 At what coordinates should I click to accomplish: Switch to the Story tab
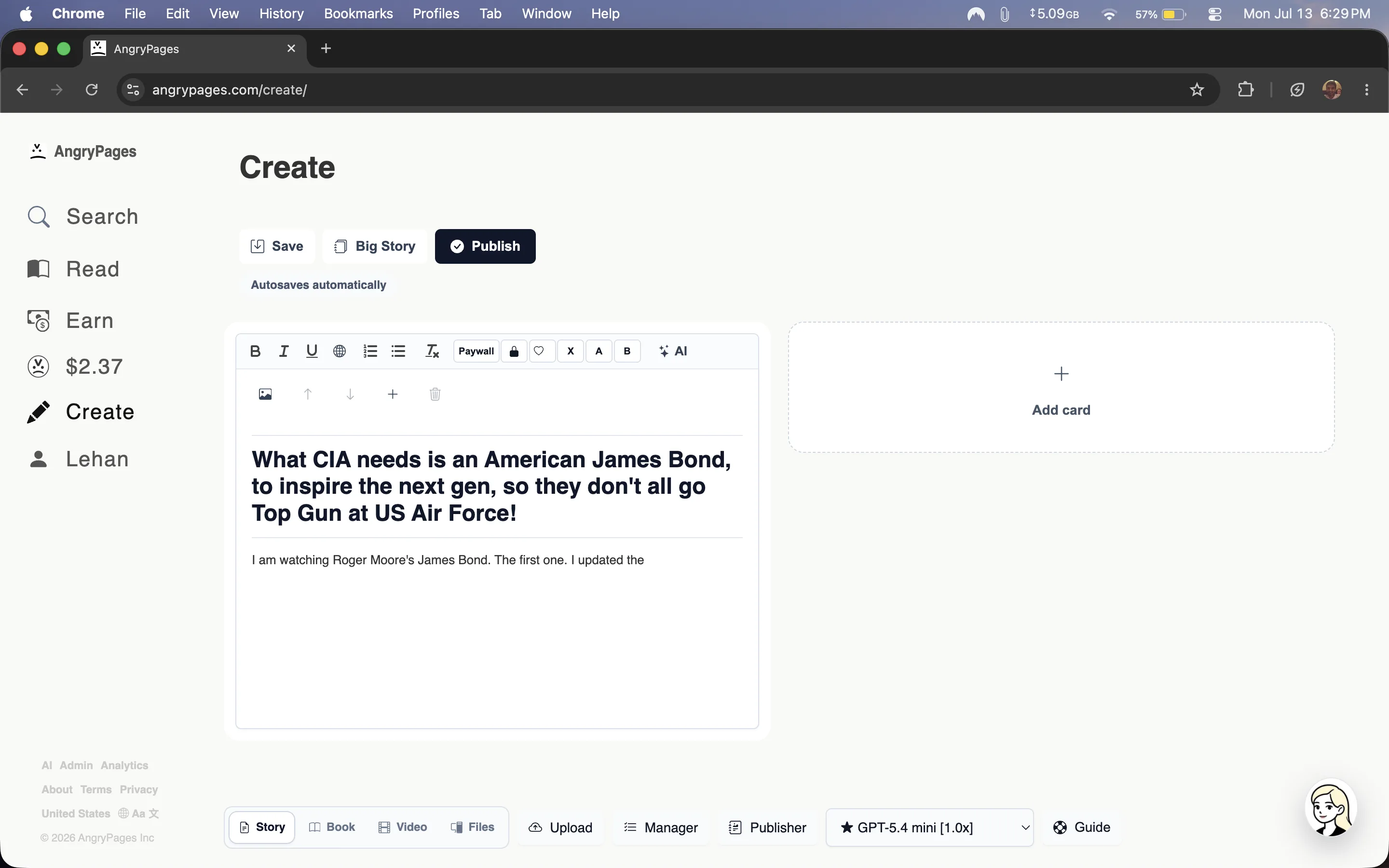pyautogui.click(x=262, y=827)
